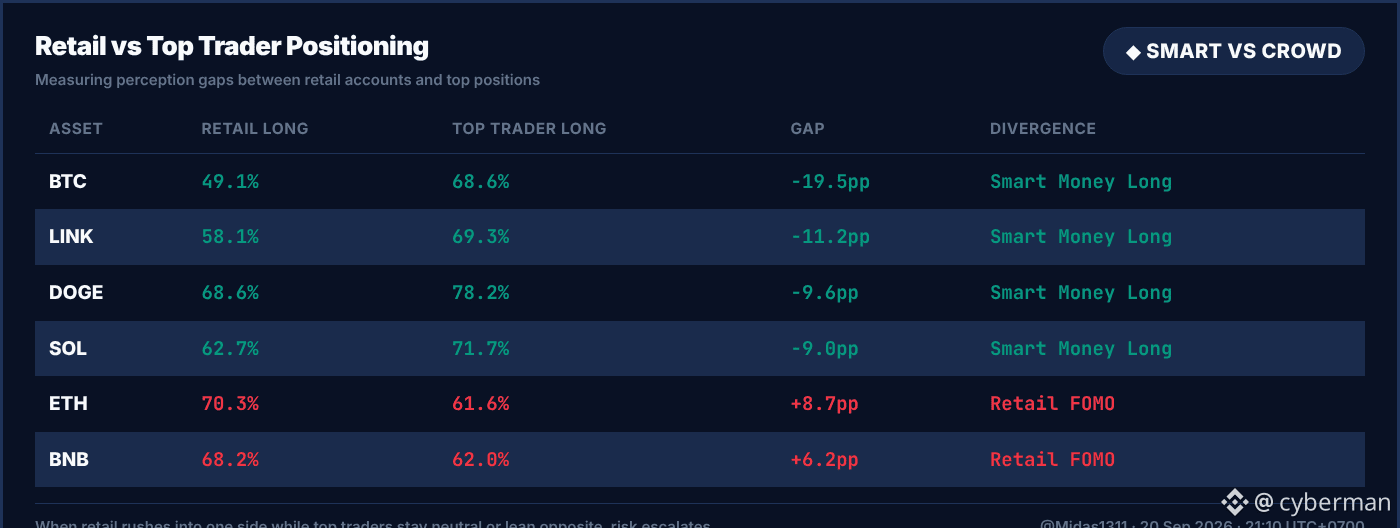Click the GAP column header
This screenshot has height=528, width=1400.
tap(807, 129)
